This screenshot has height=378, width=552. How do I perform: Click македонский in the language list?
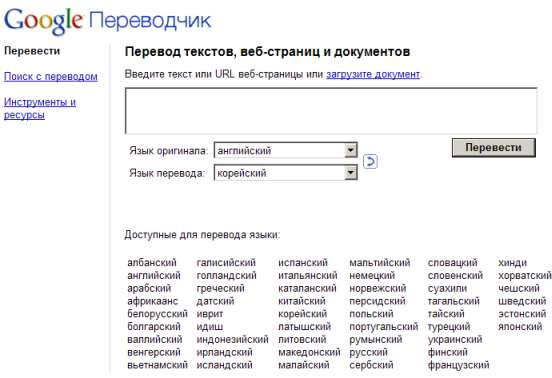coord(309,352)
